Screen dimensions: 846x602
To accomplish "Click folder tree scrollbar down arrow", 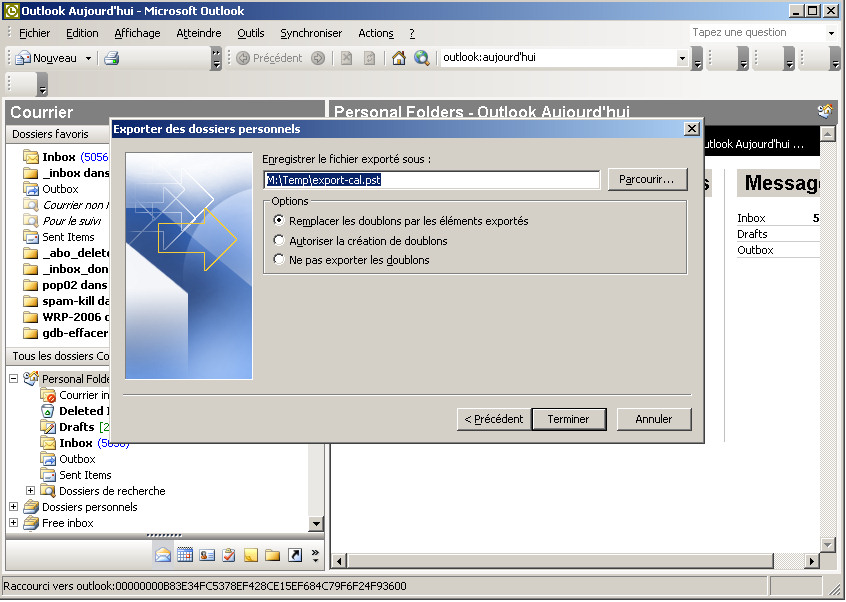I will (x=316, y=523).
